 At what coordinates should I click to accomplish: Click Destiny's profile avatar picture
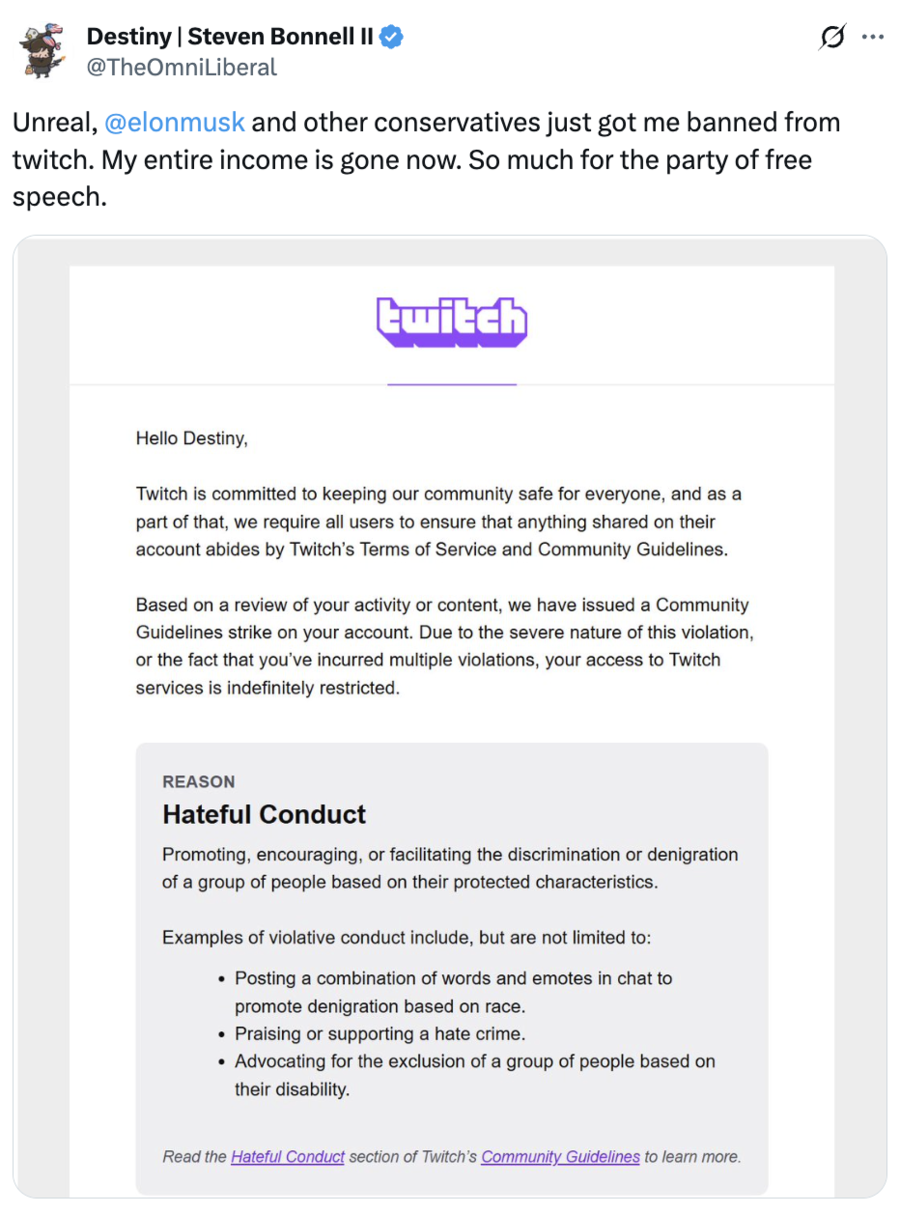(x=43, y=50)
